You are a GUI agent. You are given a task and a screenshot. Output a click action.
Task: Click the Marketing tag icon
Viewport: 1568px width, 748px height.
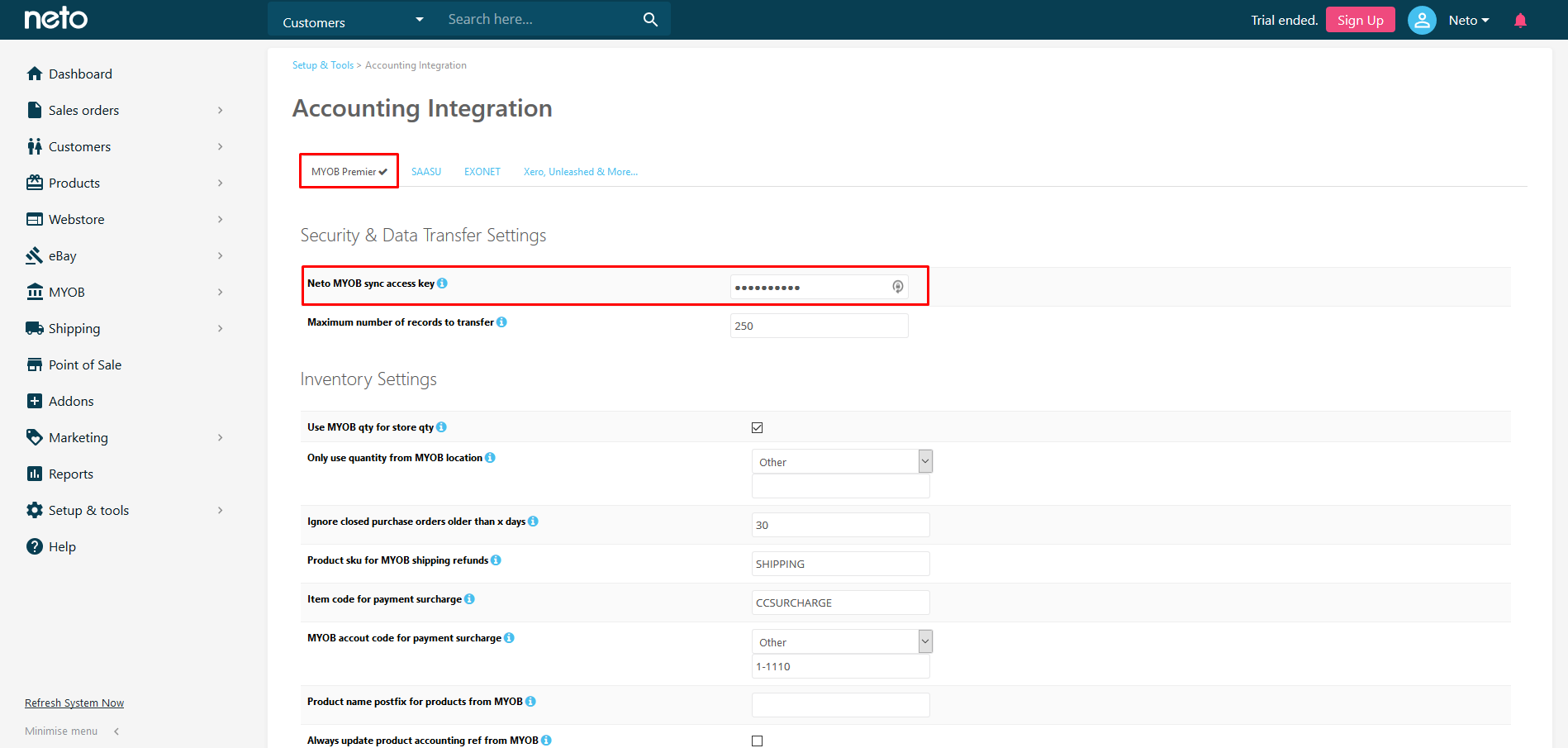34,437
